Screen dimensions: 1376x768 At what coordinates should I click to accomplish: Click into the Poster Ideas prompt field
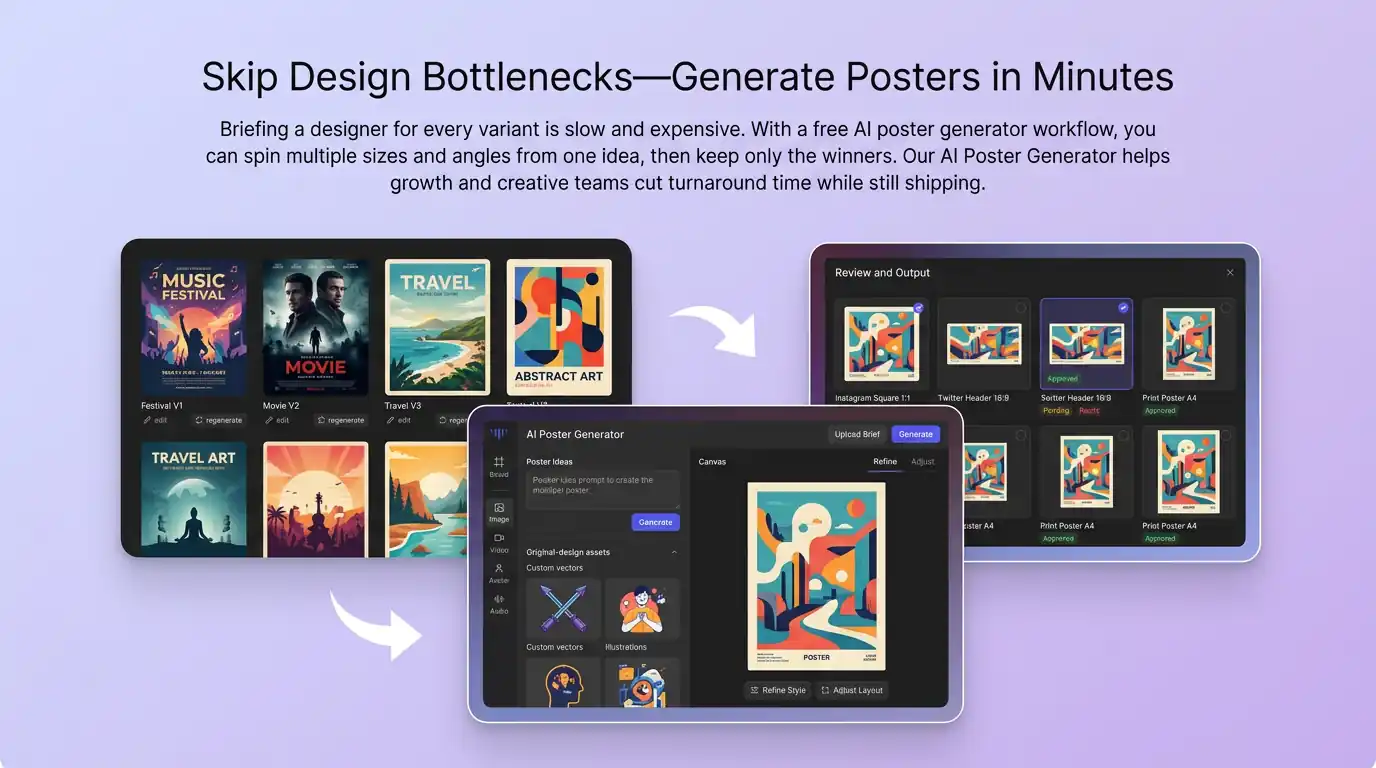pos(603,490)
